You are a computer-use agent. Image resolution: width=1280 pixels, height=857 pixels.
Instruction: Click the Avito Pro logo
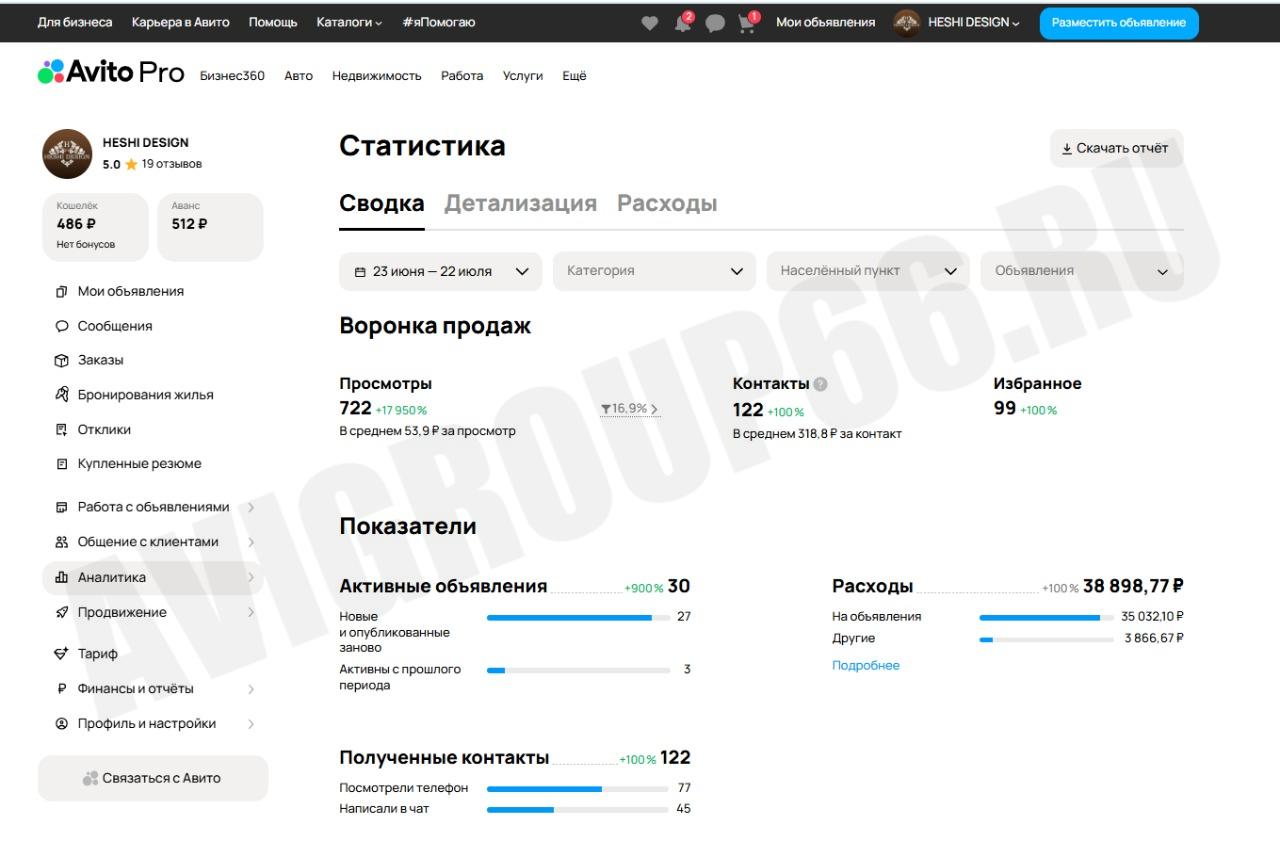[x=111, y=72]
